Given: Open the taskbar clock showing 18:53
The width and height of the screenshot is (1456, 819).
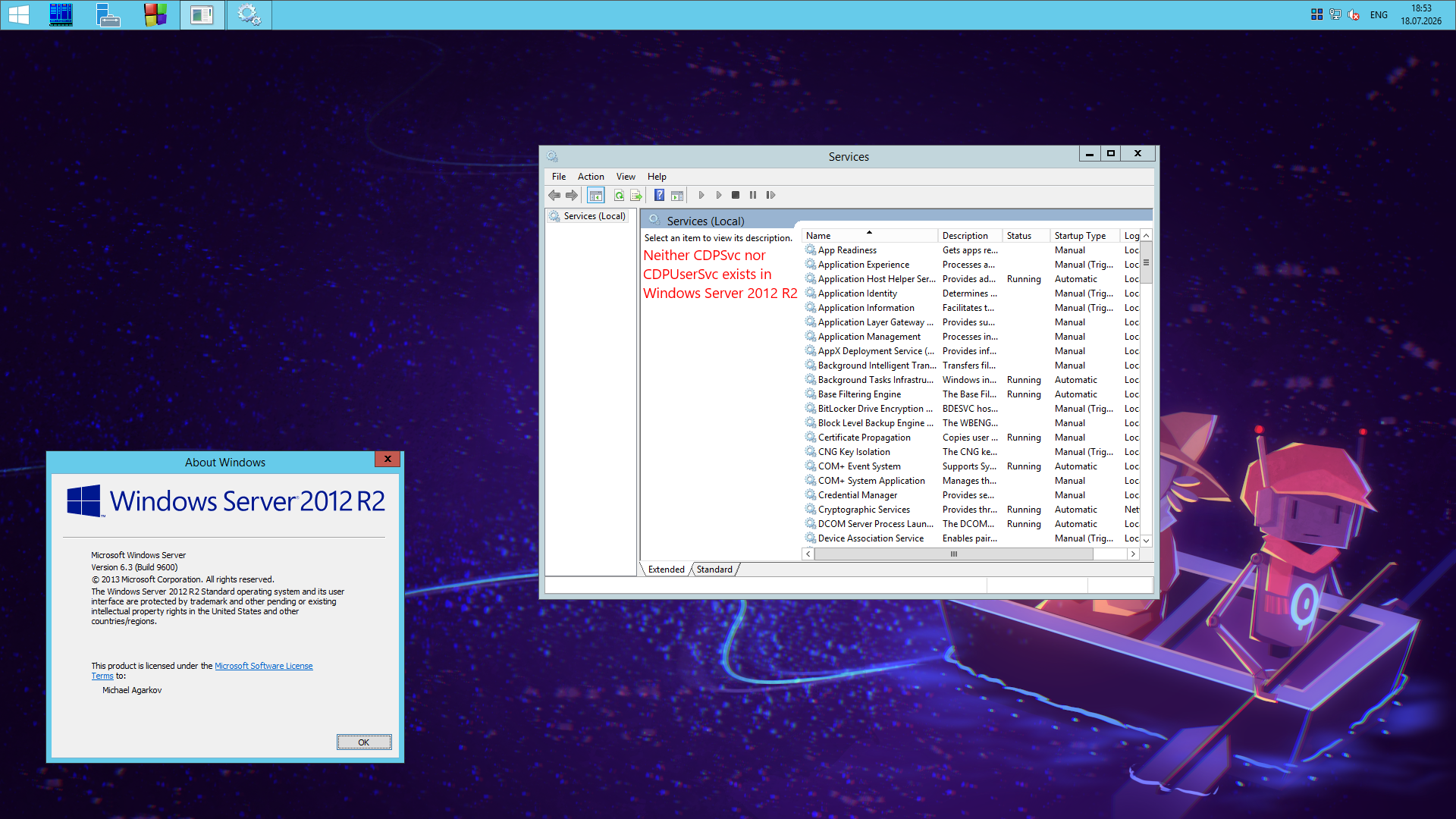Looking at the screenshot, I should point(1421,14).
